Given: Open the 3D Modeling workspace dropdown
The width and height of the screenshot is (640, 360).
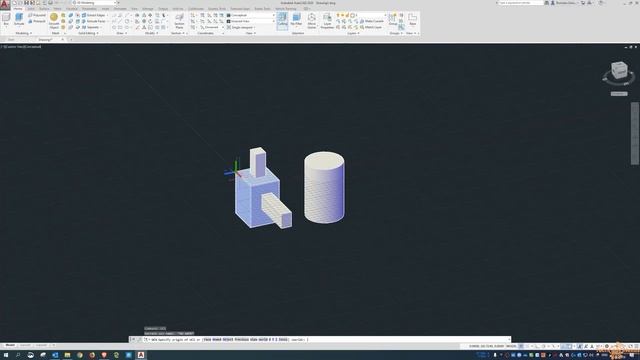Looking at the screenshot, I should pyautogui.click(x=96, y=3).
